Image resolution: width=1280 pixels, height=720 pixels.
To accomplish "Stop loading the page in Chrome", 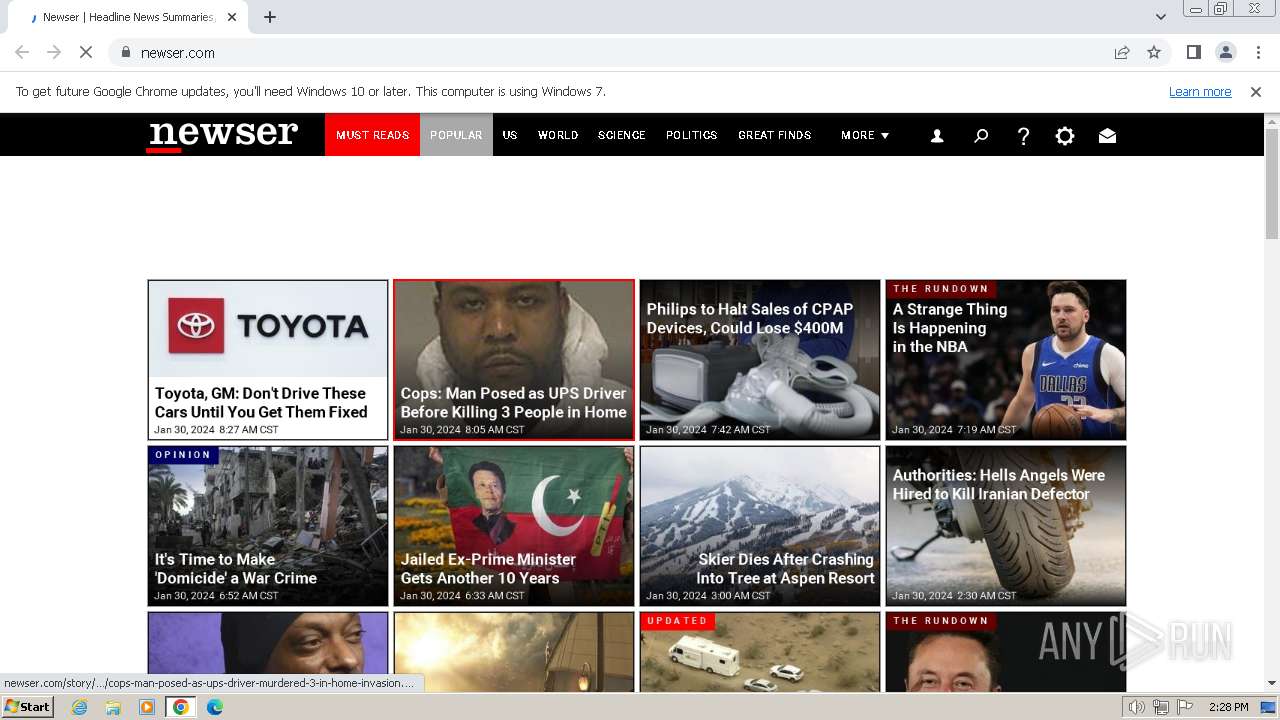I will click(86, 52).
